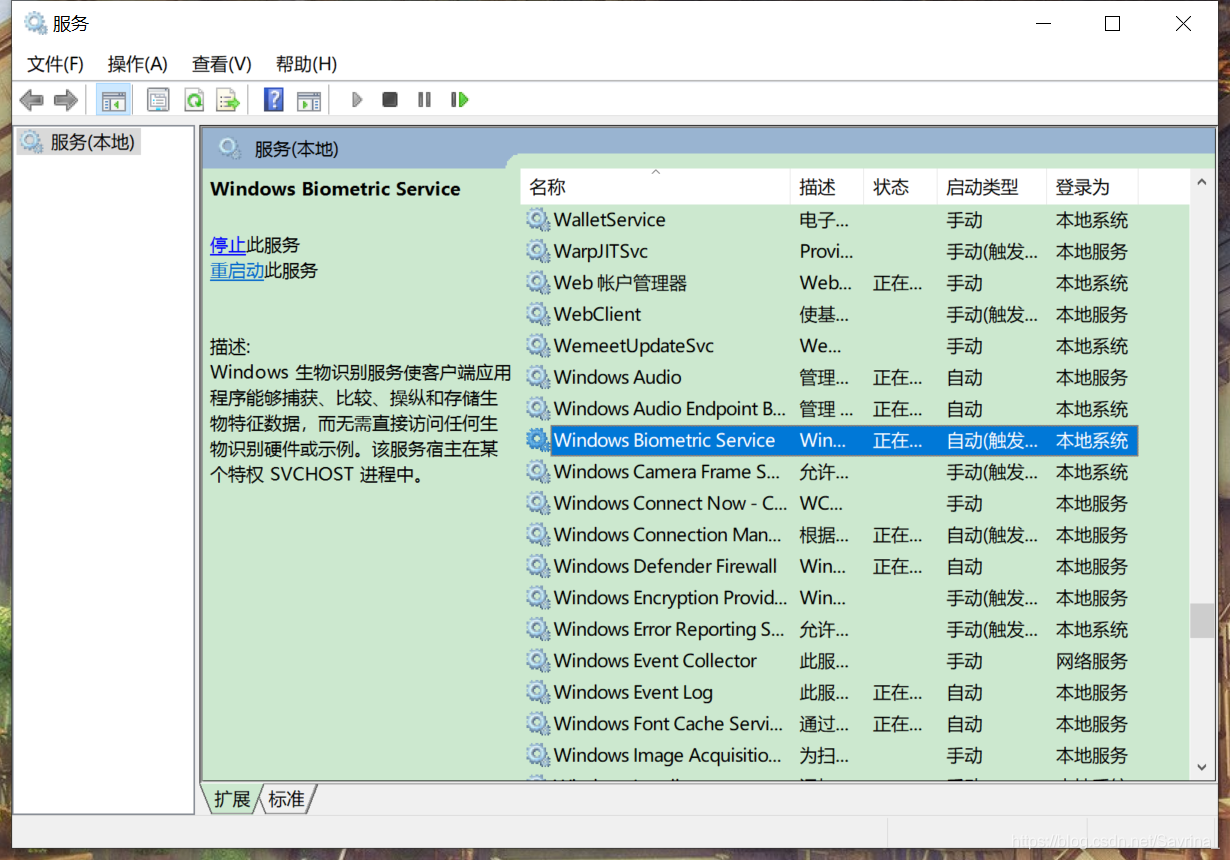Switch to the 扩展 tab

pyautogui.click(x=232, y=799)
